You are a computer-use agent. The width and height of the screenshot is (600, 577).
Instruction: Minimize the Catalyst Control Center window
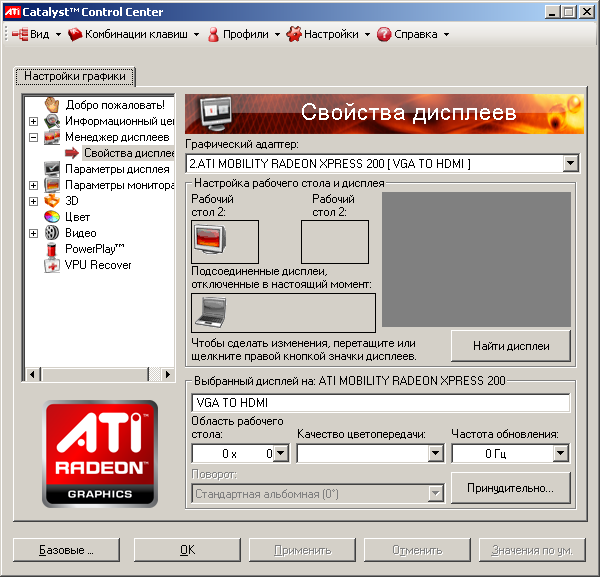pos(552,12)
